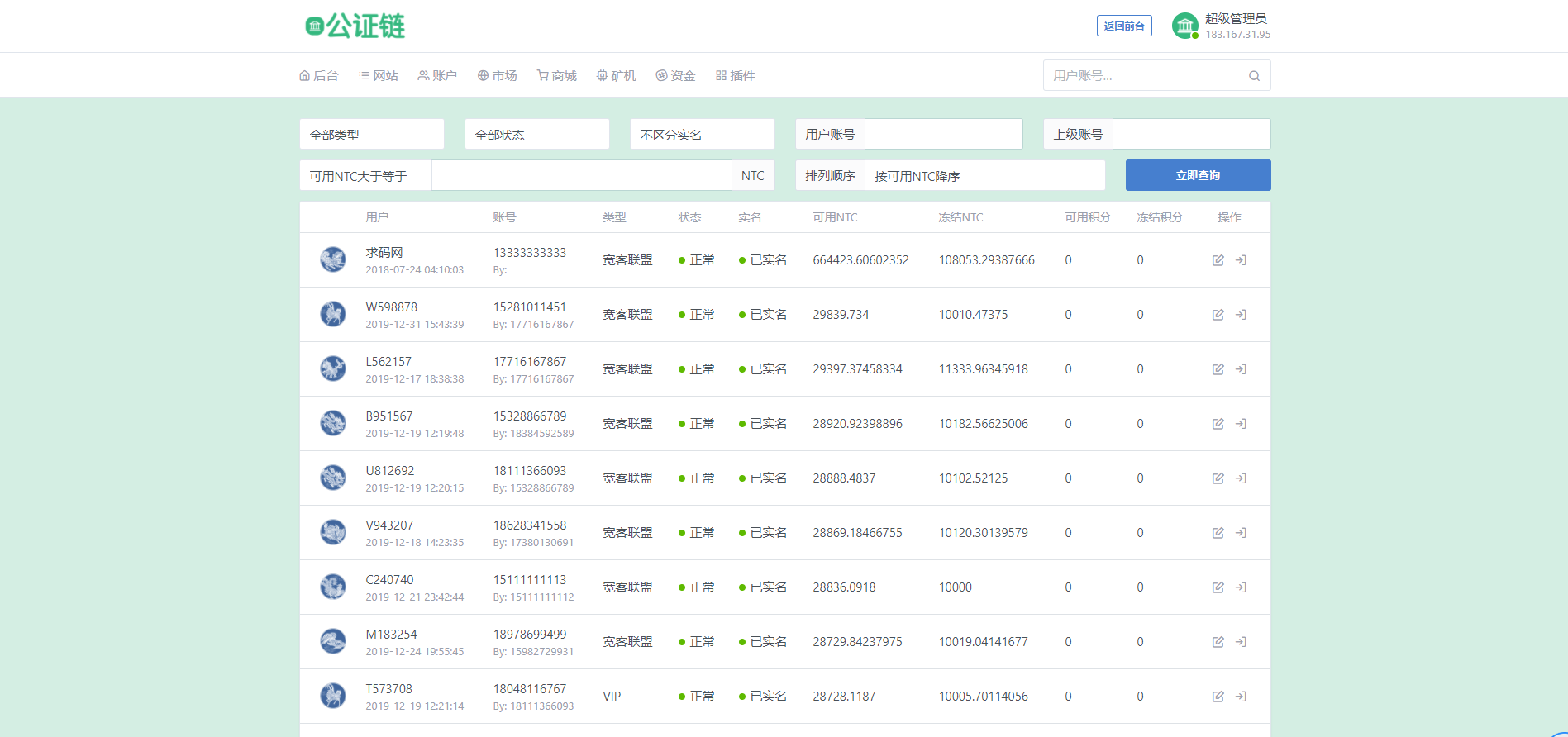Select the 资金 navigation item

675,75
